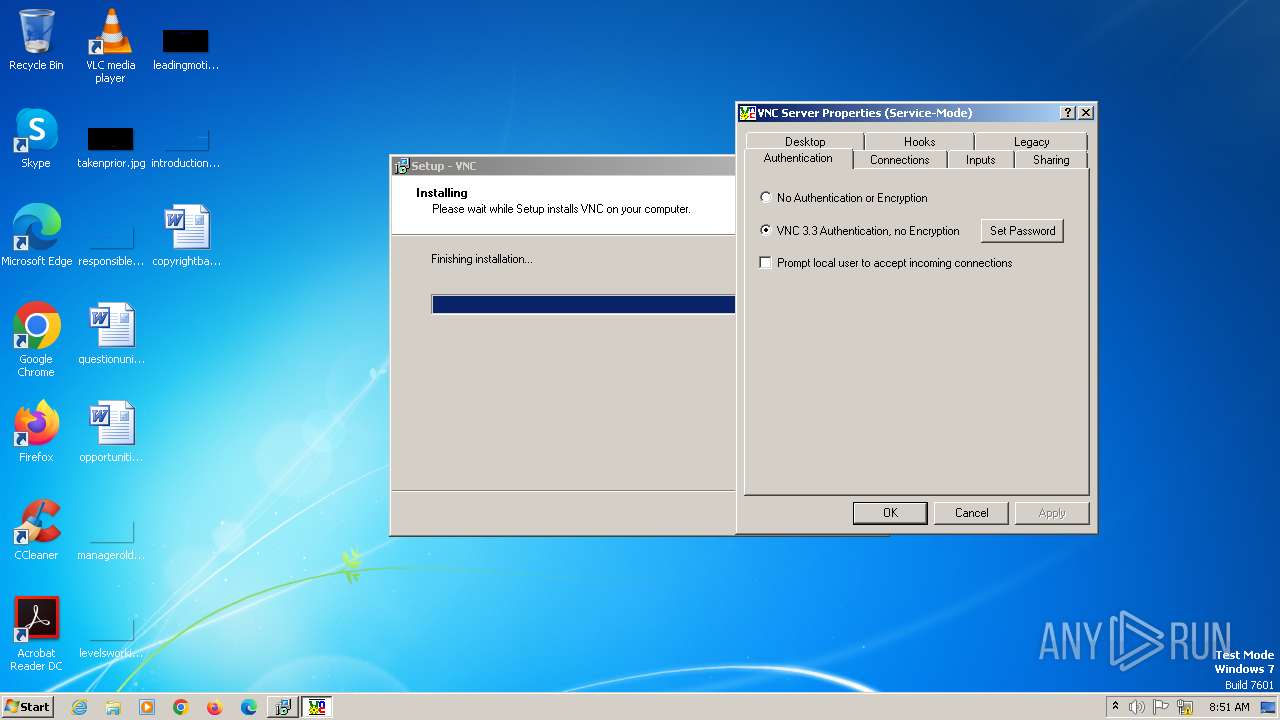Launch Firefox desktop shortcut
The width and height of the screenshot is (1280, 720).
coord(36,432)
